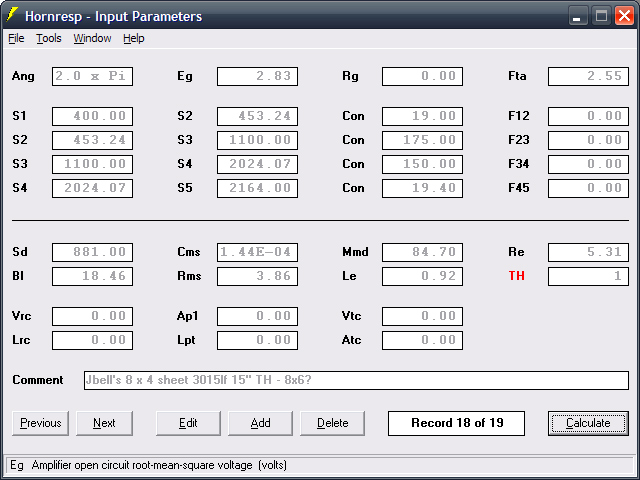Select the S1 field showing 400.00
The height and width of the screenshot is (480, 640).
point(92,116)
